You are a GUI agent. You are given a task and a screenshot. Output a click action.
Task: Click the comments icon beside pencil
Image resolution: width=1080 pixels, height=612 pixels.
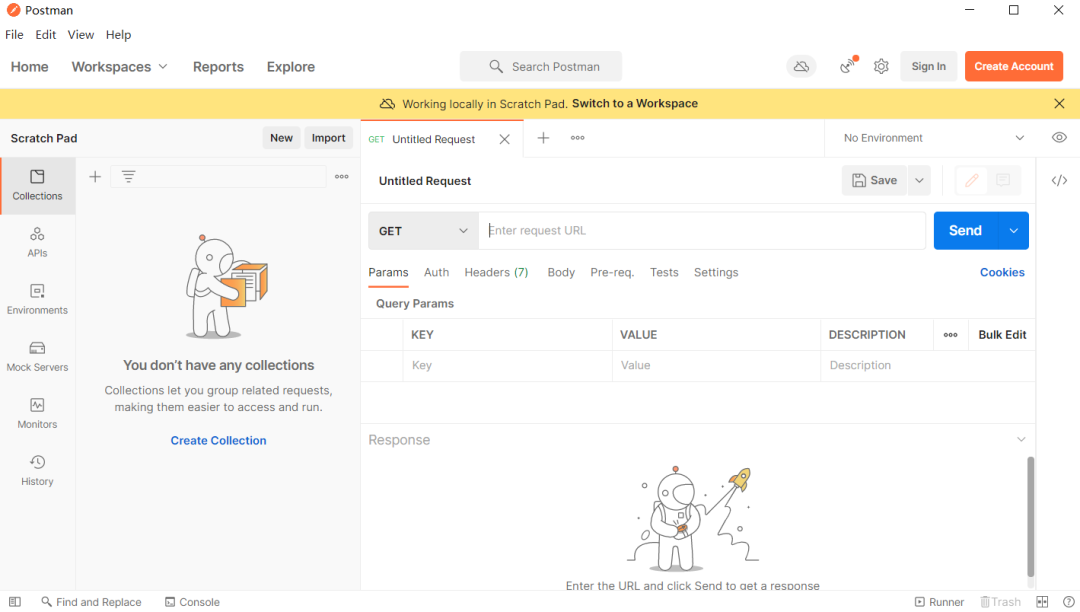tap(1003, 180)
